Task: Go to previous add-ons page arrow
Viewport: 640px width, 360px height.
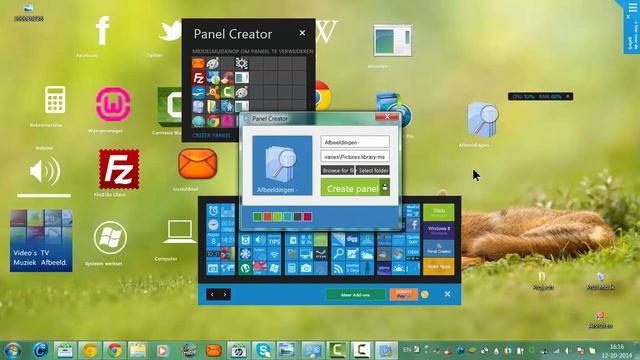Action: coord(212,294)
